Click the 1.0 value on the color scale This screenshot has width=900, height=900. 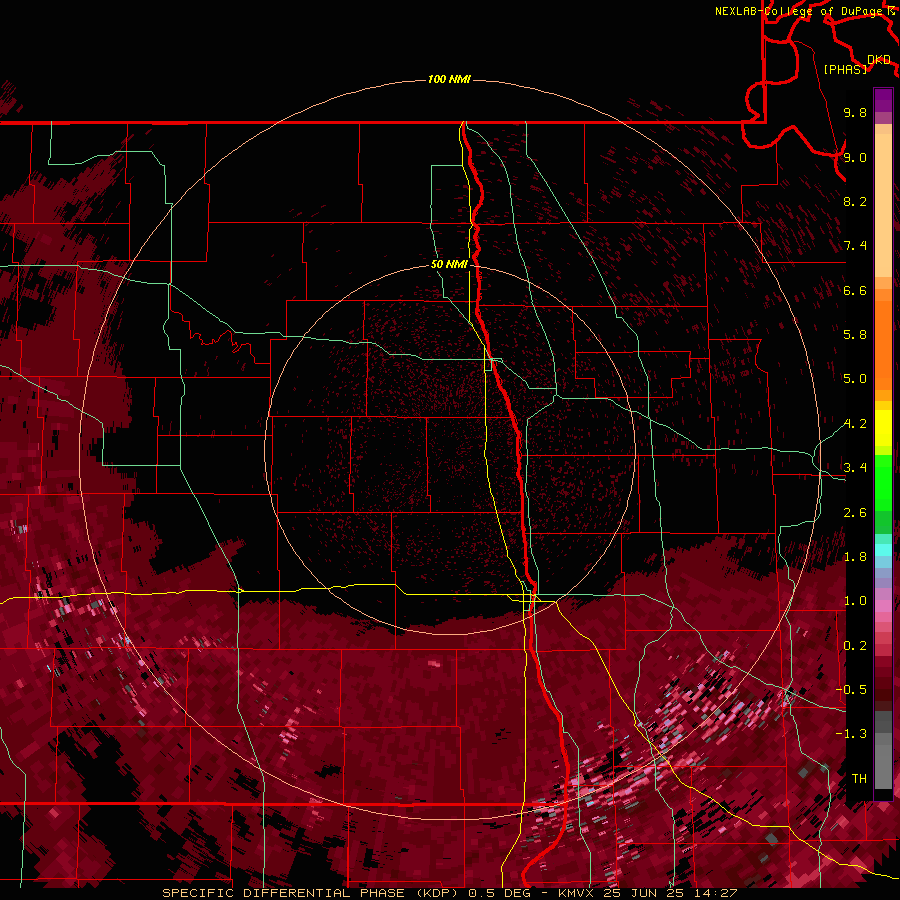[855, 601]
